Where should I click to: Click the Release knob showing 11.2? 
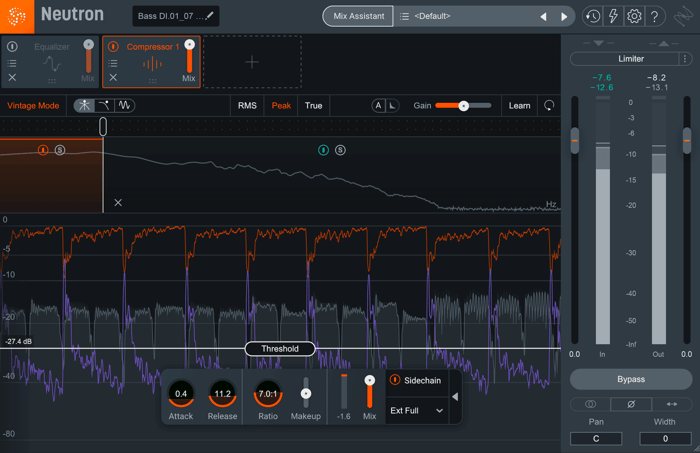[222, 394]
